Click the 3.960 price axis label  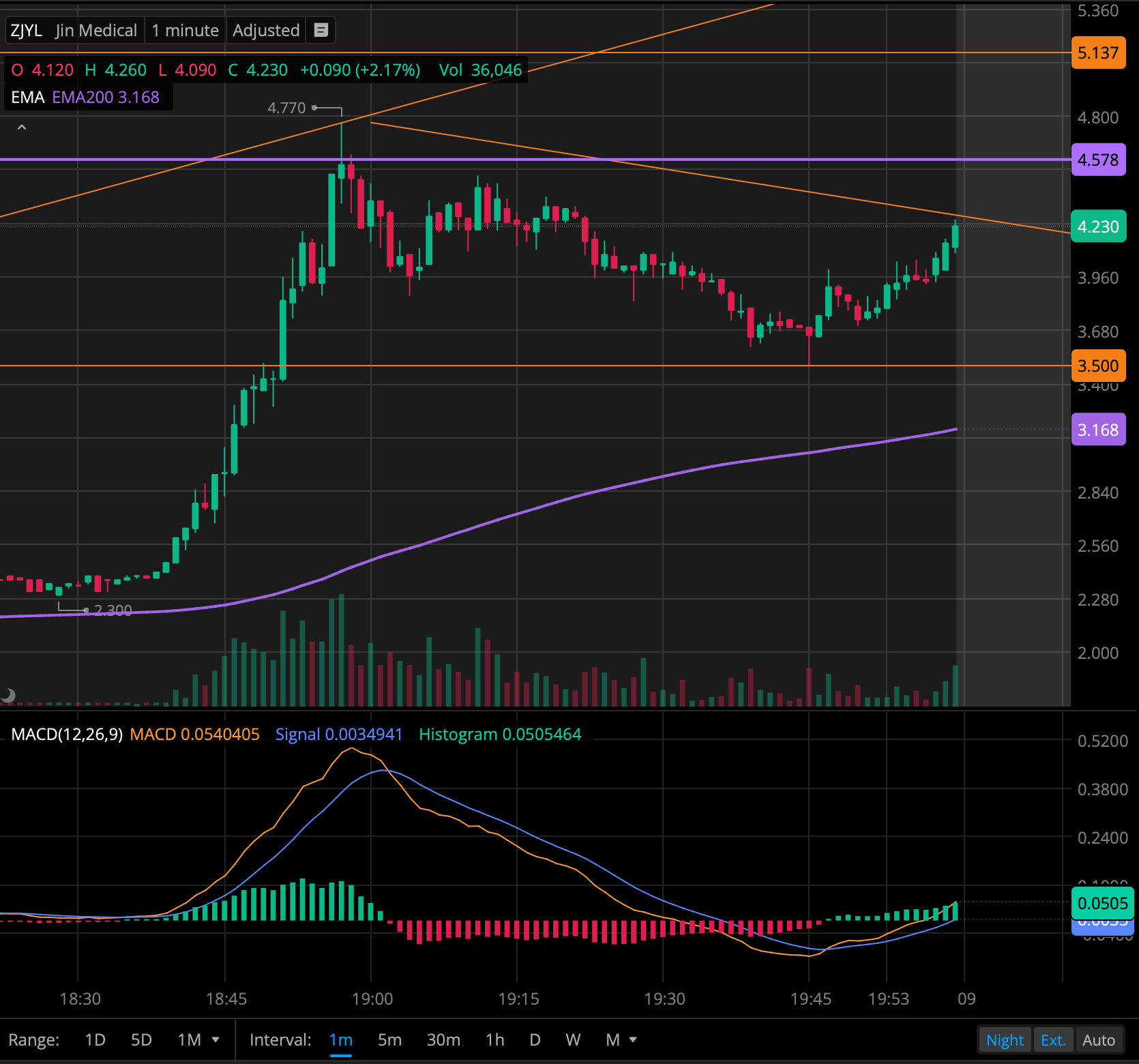(x=1098, y=278)
